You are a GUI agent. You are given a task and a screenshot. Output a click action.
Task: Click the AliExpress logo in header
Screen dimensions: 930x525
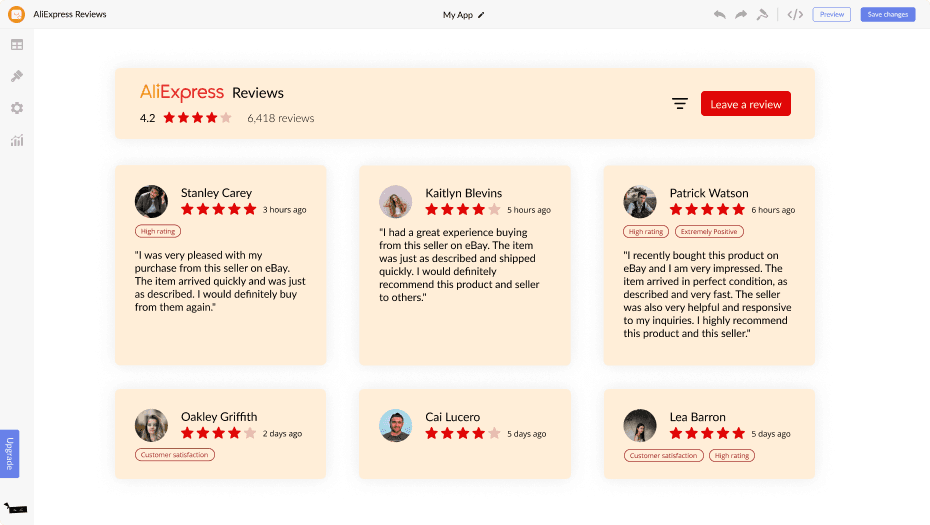coord(181,93)
